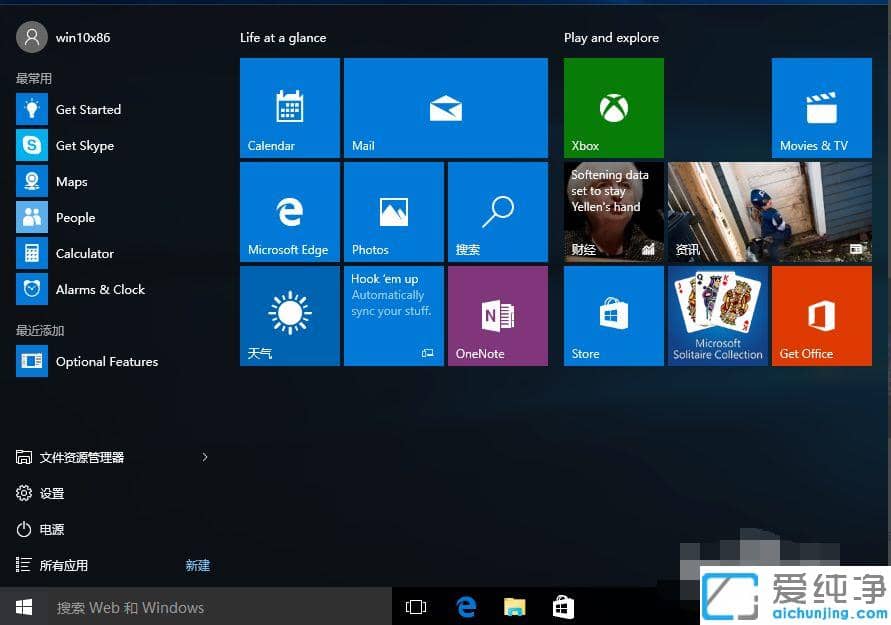Image resolution: width=891 pixels, height=625 pixels.
Task: Open File Explorer from the taskbar
Action: tap(514, 606)
